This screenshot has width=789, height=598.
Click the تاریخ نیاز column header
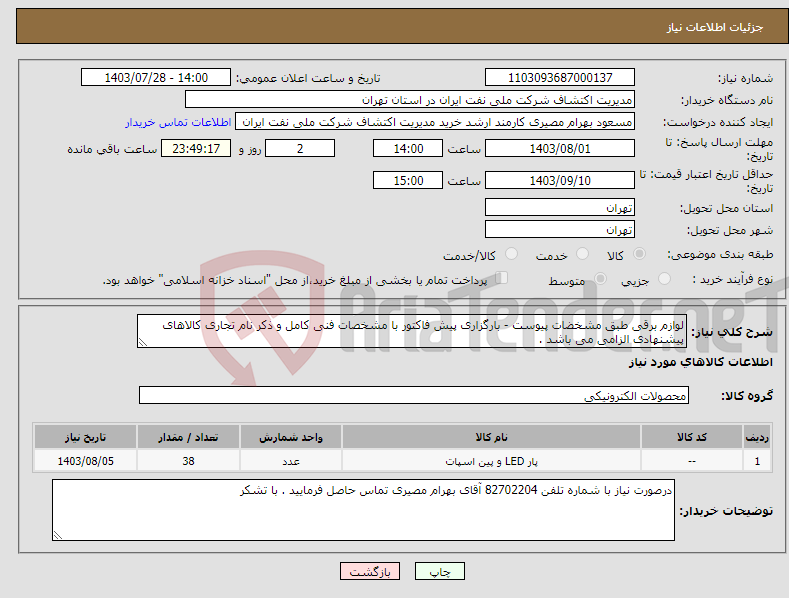(86, 437)
